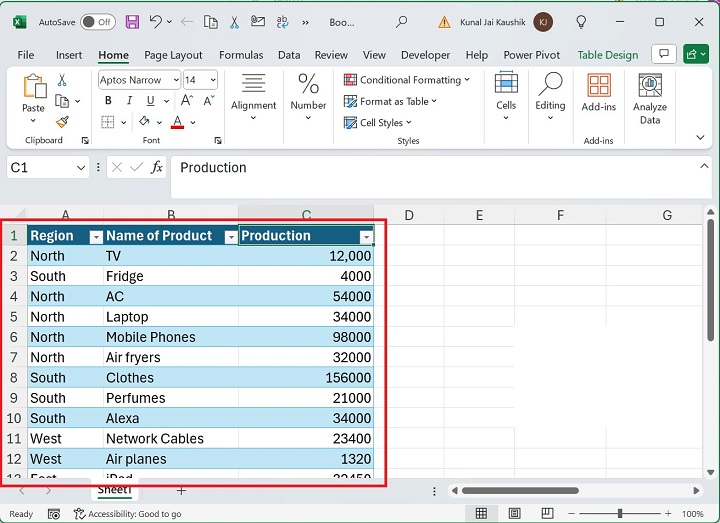
Task: Click Analyze Data icon
Action: (650, 85)
